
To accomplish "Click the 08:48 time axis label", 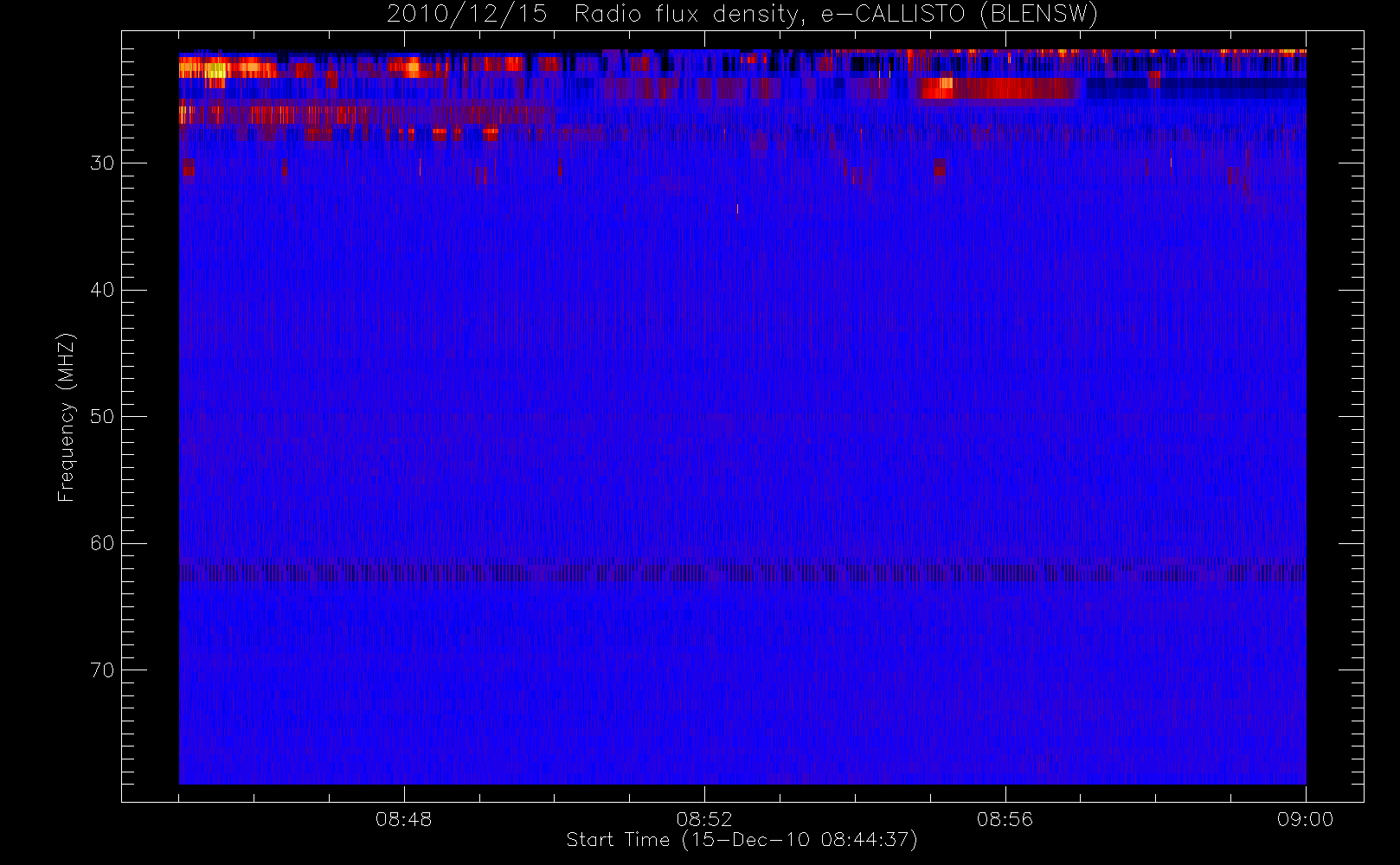I will [x=403, y=819].
